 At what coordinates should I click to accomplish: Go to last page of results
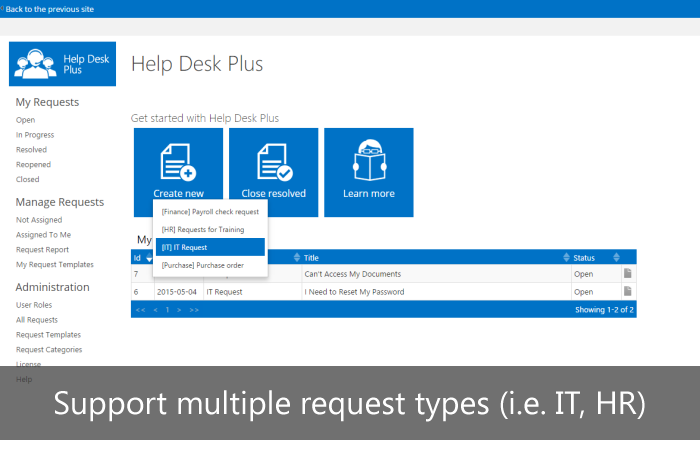pyautogui.click(x=194, y=310)
